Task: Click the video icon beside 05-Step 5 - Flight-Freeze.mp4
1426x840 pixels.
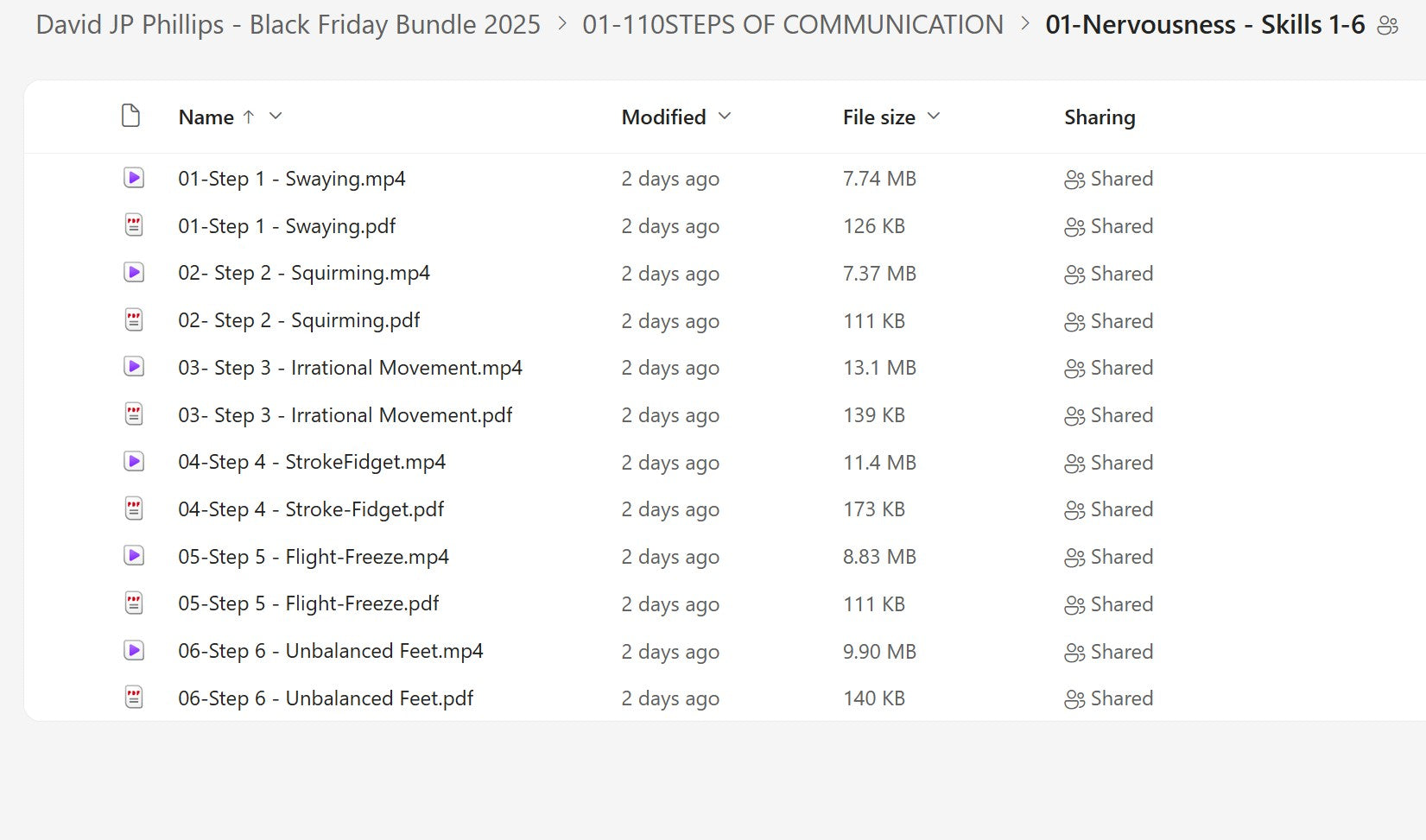Action: point(133,557)
